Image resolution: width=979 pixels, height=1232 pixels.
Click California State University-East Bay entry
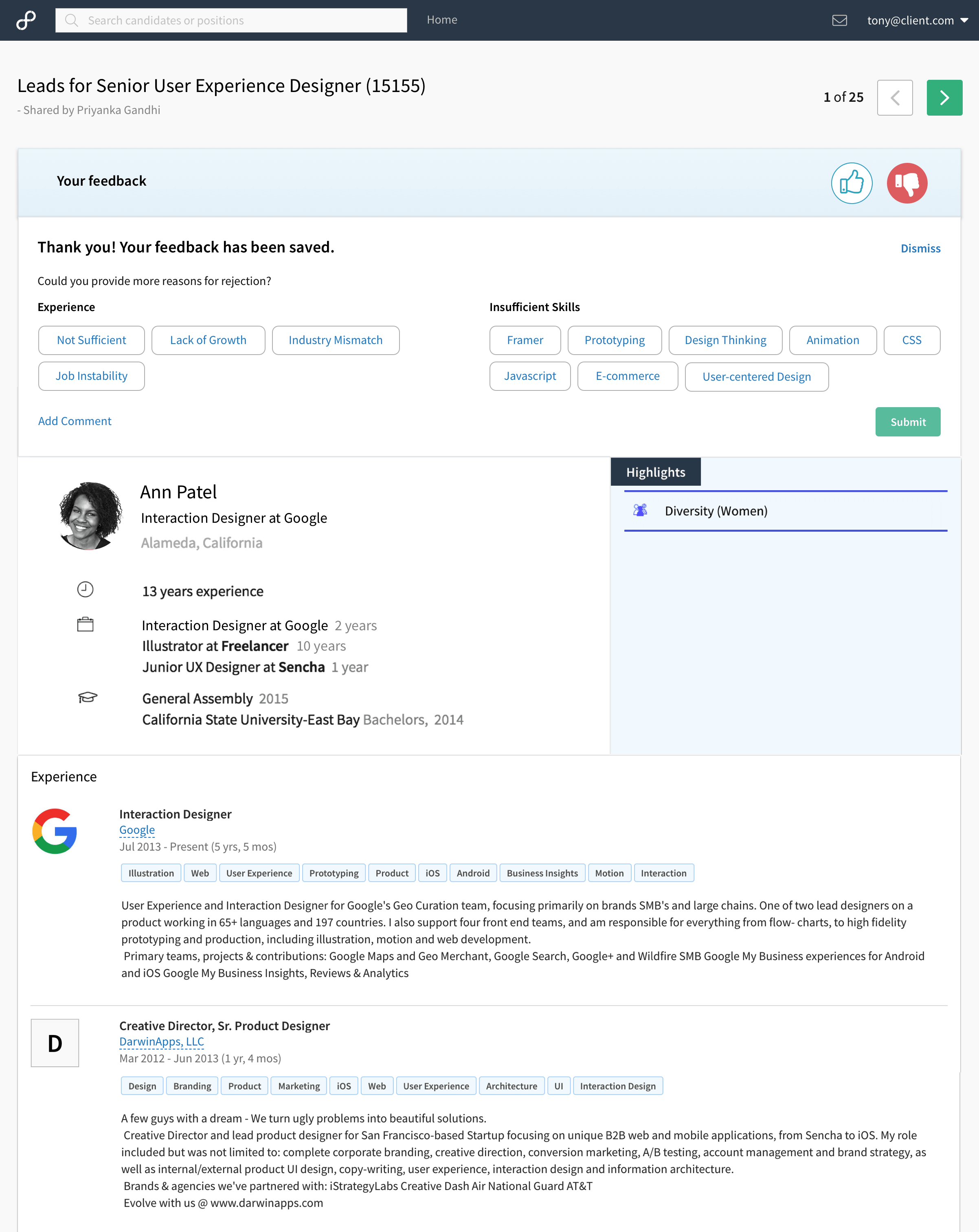(x=302, y=720)
